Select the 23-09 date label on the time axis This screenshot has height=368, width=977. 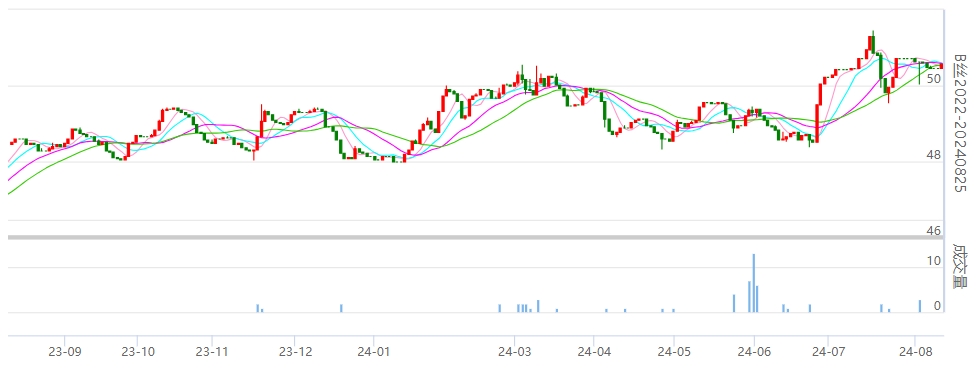coord(64,351)
